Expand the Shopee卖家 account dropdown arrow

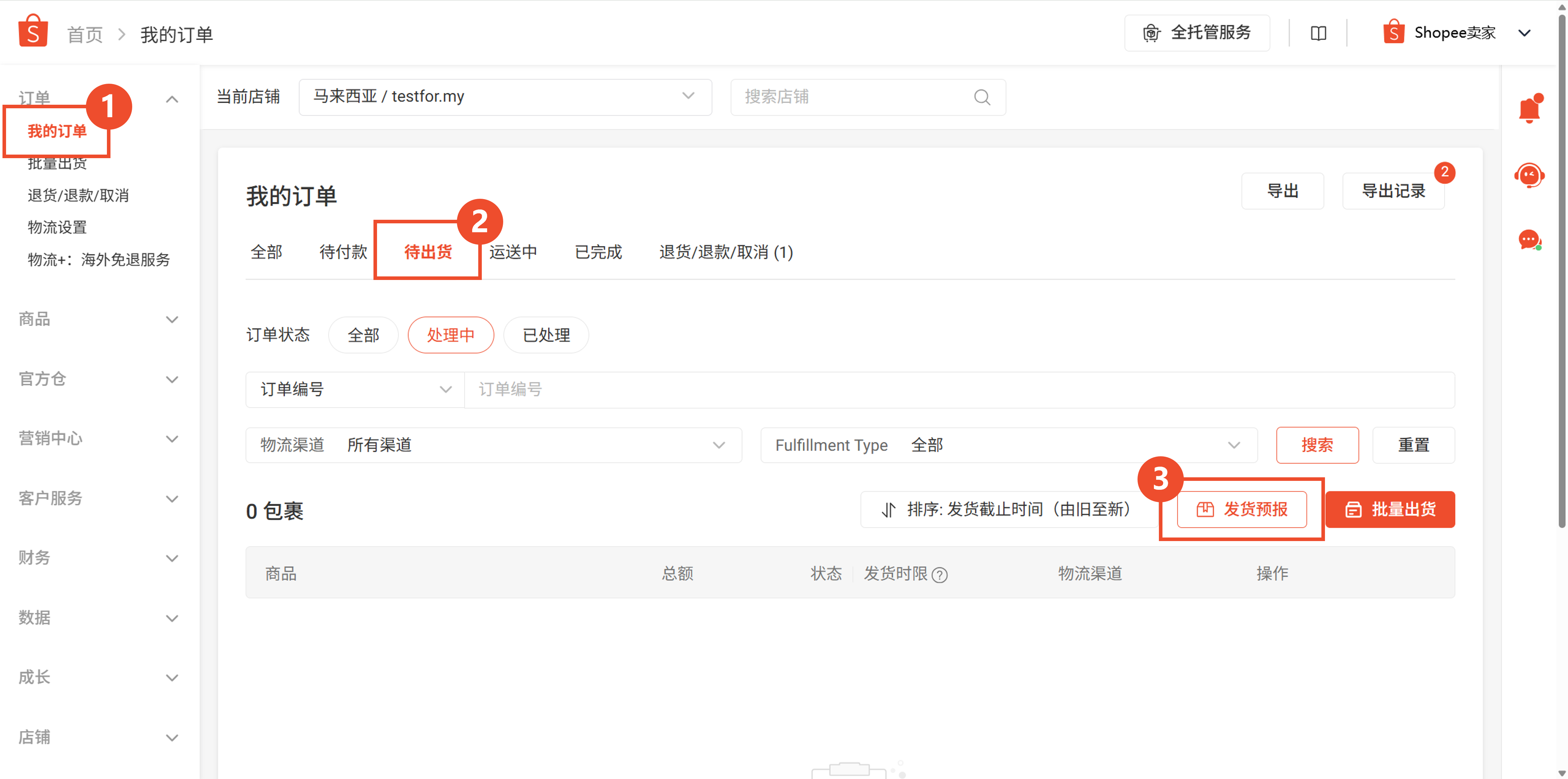[1524, 33]
